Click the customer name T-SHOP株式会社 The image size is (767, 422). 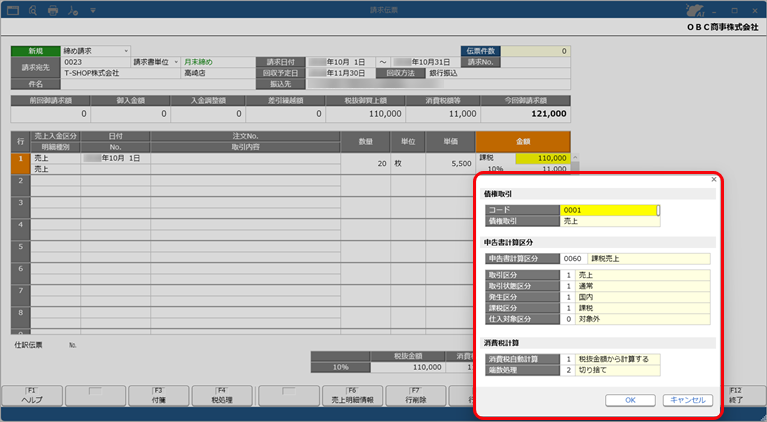(91, 73)
